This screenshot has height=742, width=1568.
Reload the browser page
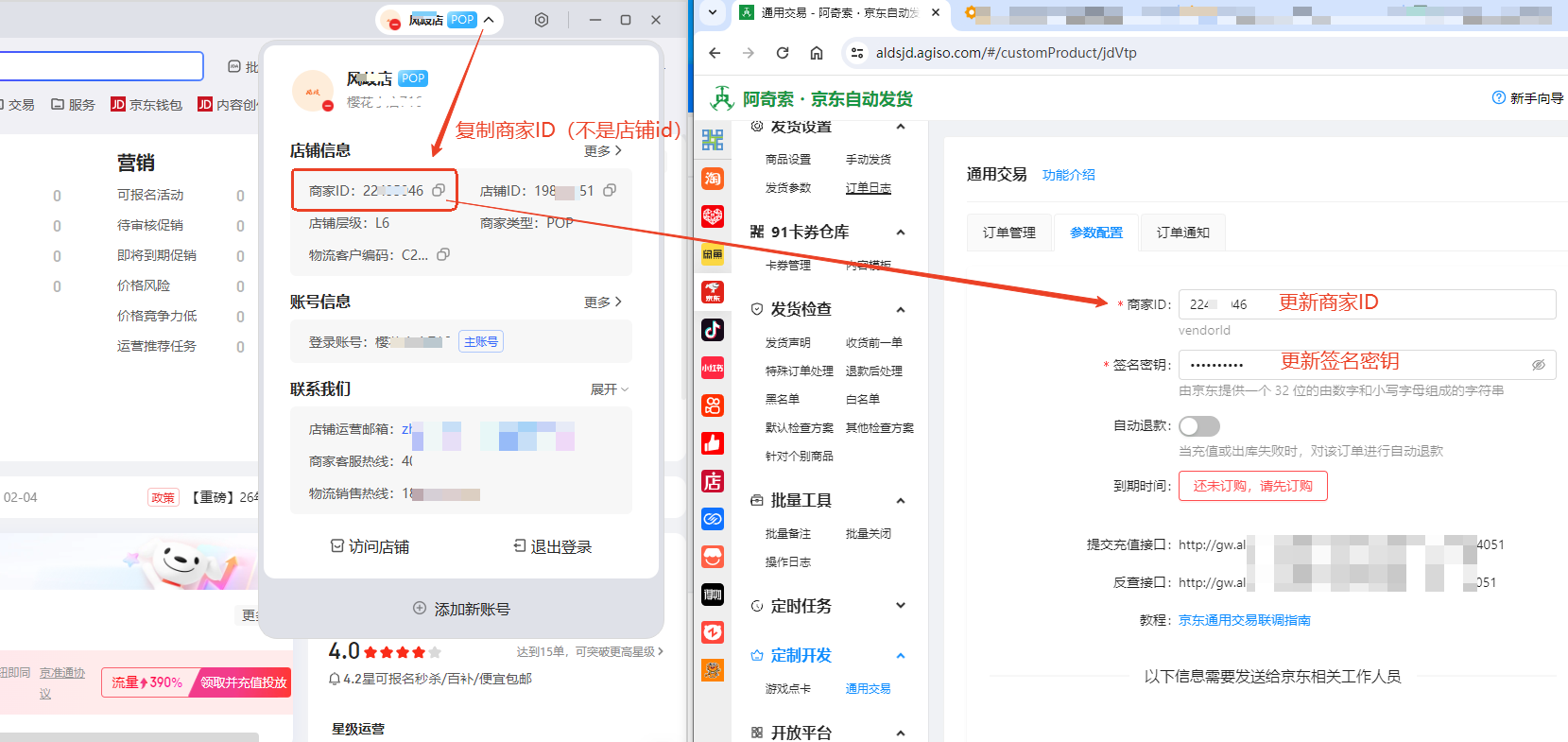coord(783,53)
